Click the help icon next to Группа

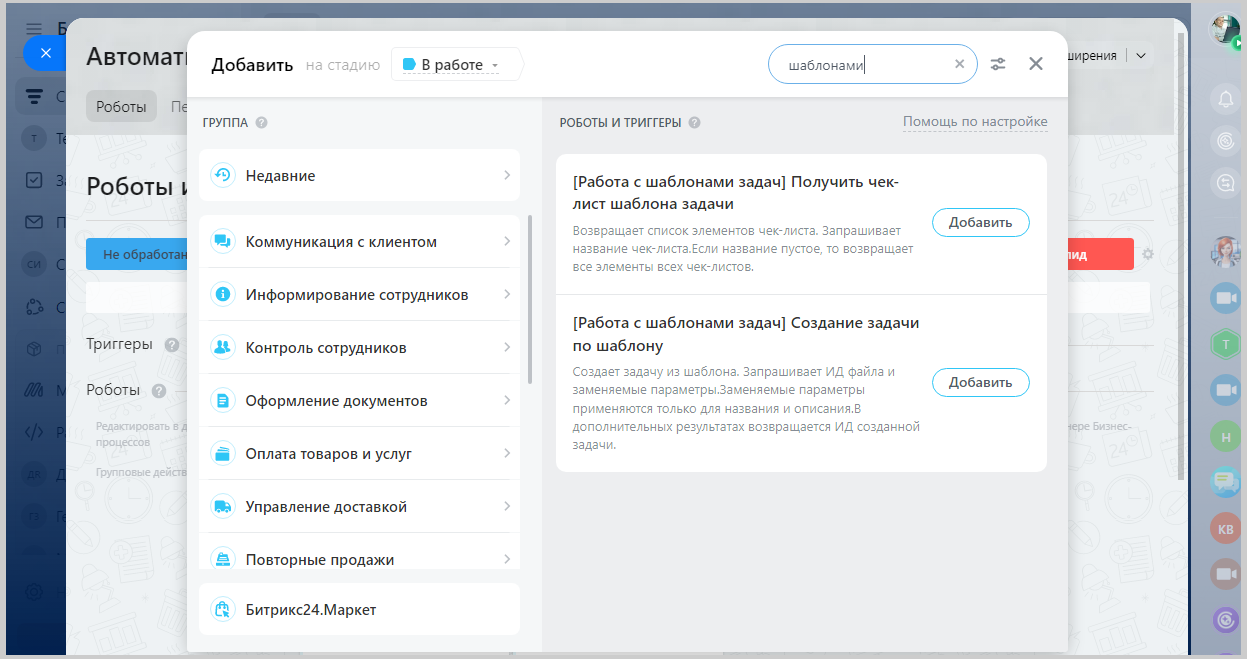point(261,123)
